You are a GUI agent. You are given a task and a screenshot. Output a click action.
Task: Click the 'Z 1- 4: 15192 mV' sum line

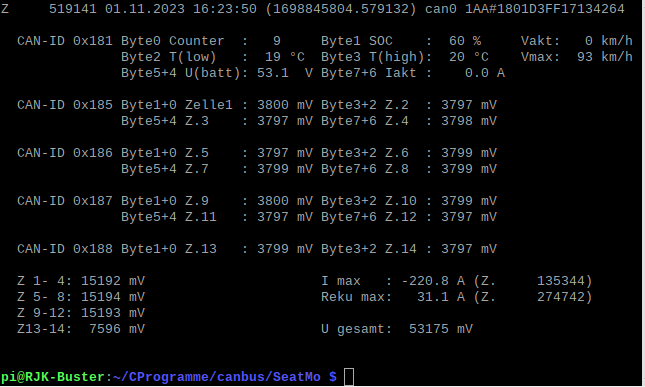click(81, 281)
